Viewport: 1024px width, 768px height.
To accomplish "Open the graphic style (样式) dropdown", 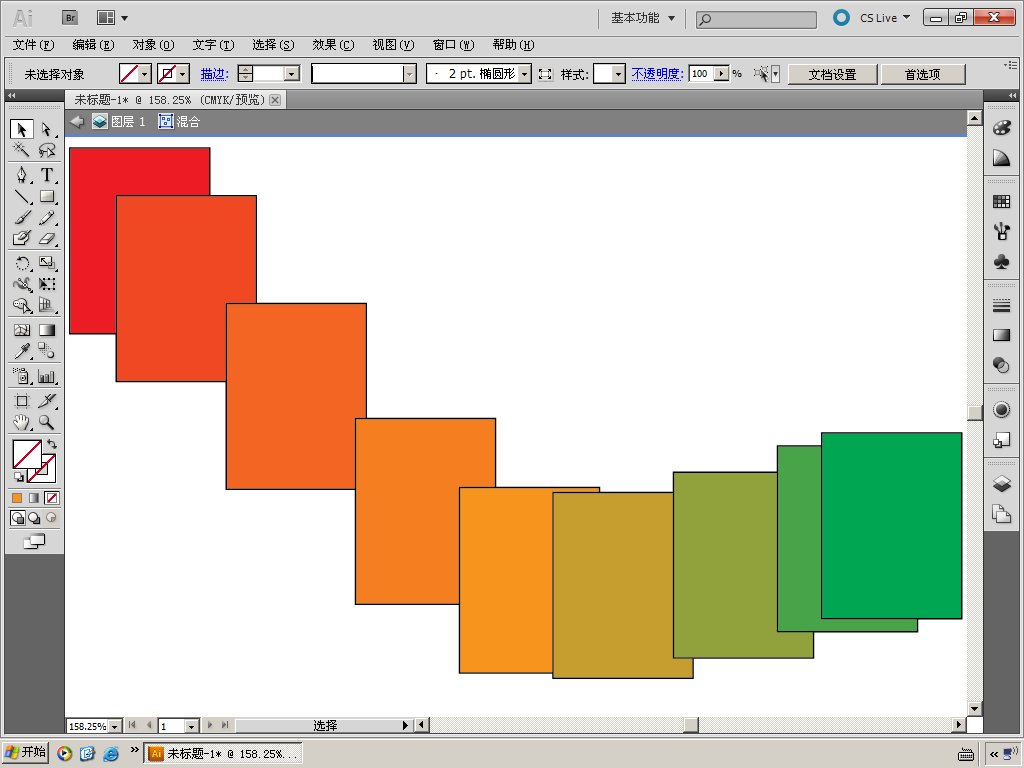I will click(618, 74).
